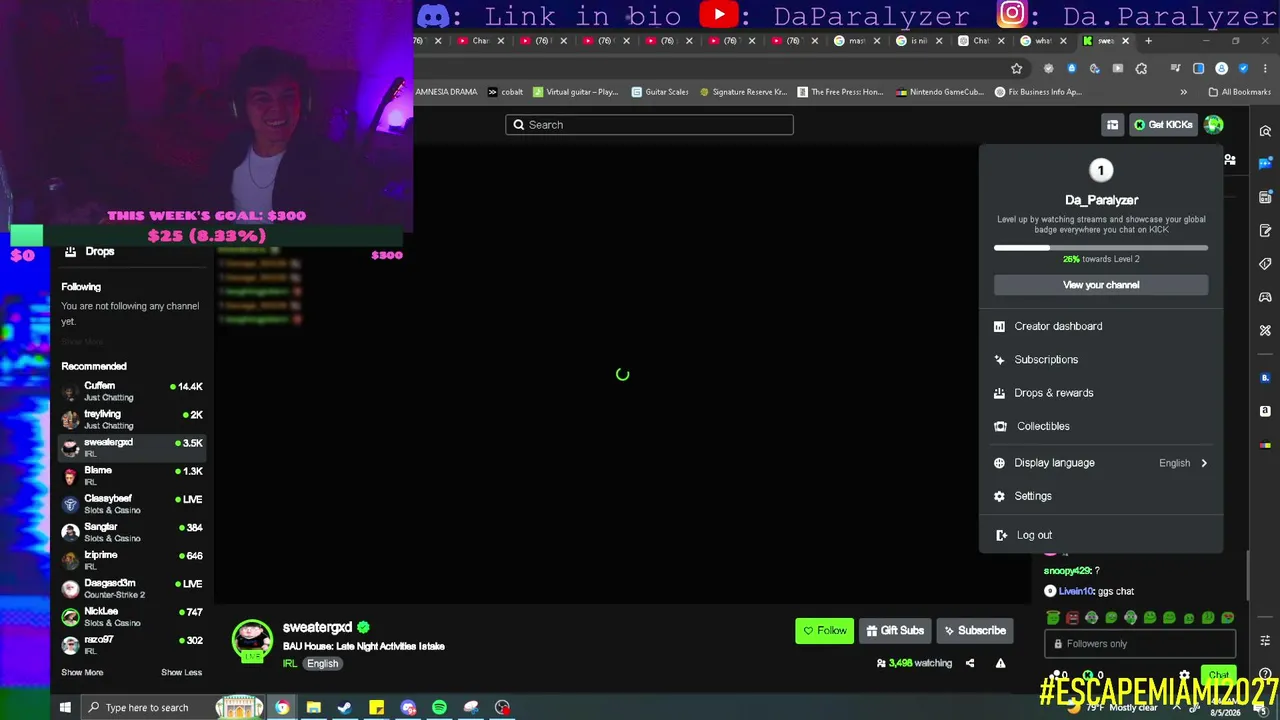This screenshot has height=720, width=1280.
Task: Open the 302-viewer IRL channel in Recommended
Action: [x=132, y=645]
